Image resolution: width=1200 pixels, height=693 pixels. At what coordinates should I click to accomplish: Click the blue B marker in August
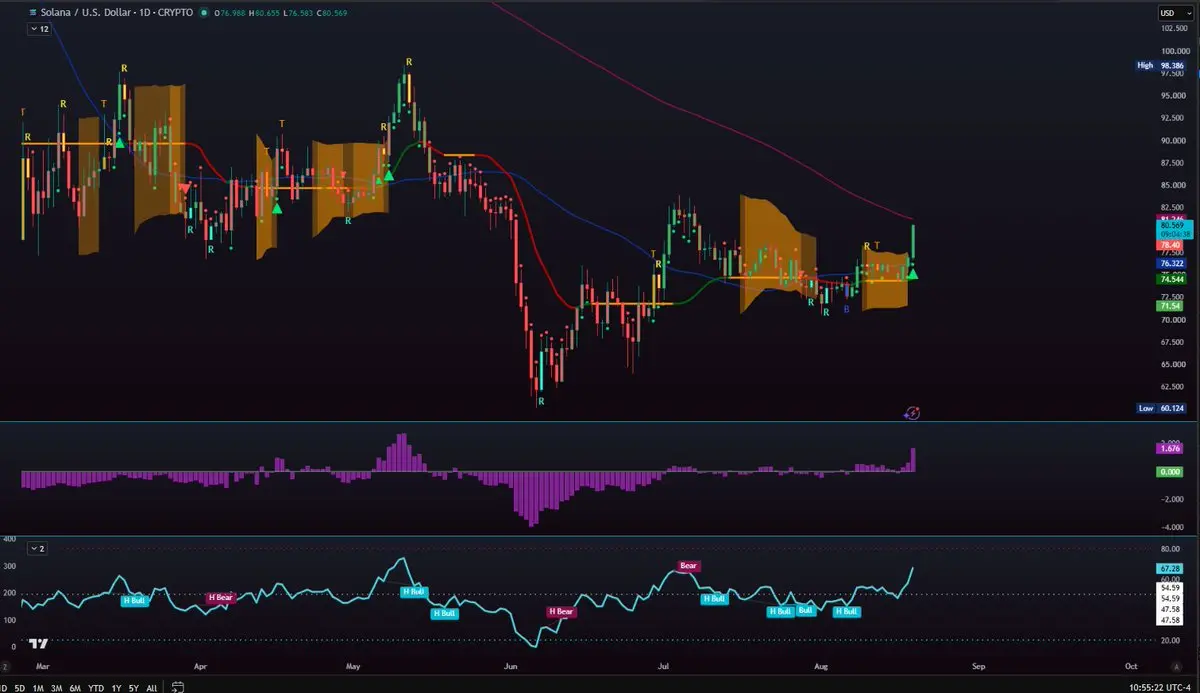click(847, 310)
